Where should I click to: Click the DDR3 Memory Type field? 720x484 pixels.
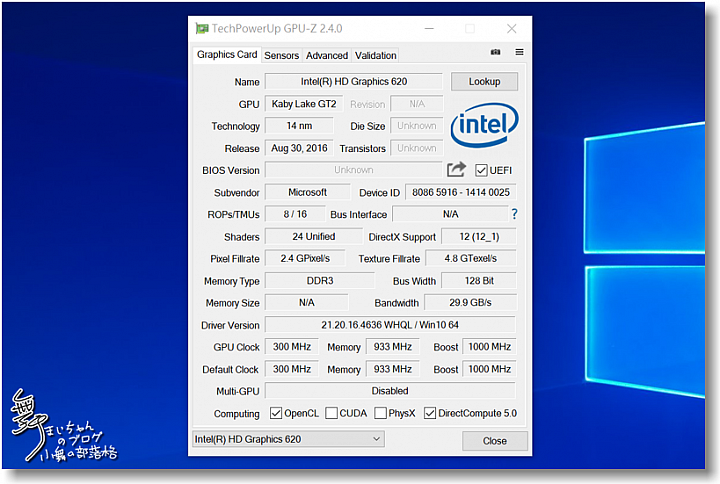[320, 281]
